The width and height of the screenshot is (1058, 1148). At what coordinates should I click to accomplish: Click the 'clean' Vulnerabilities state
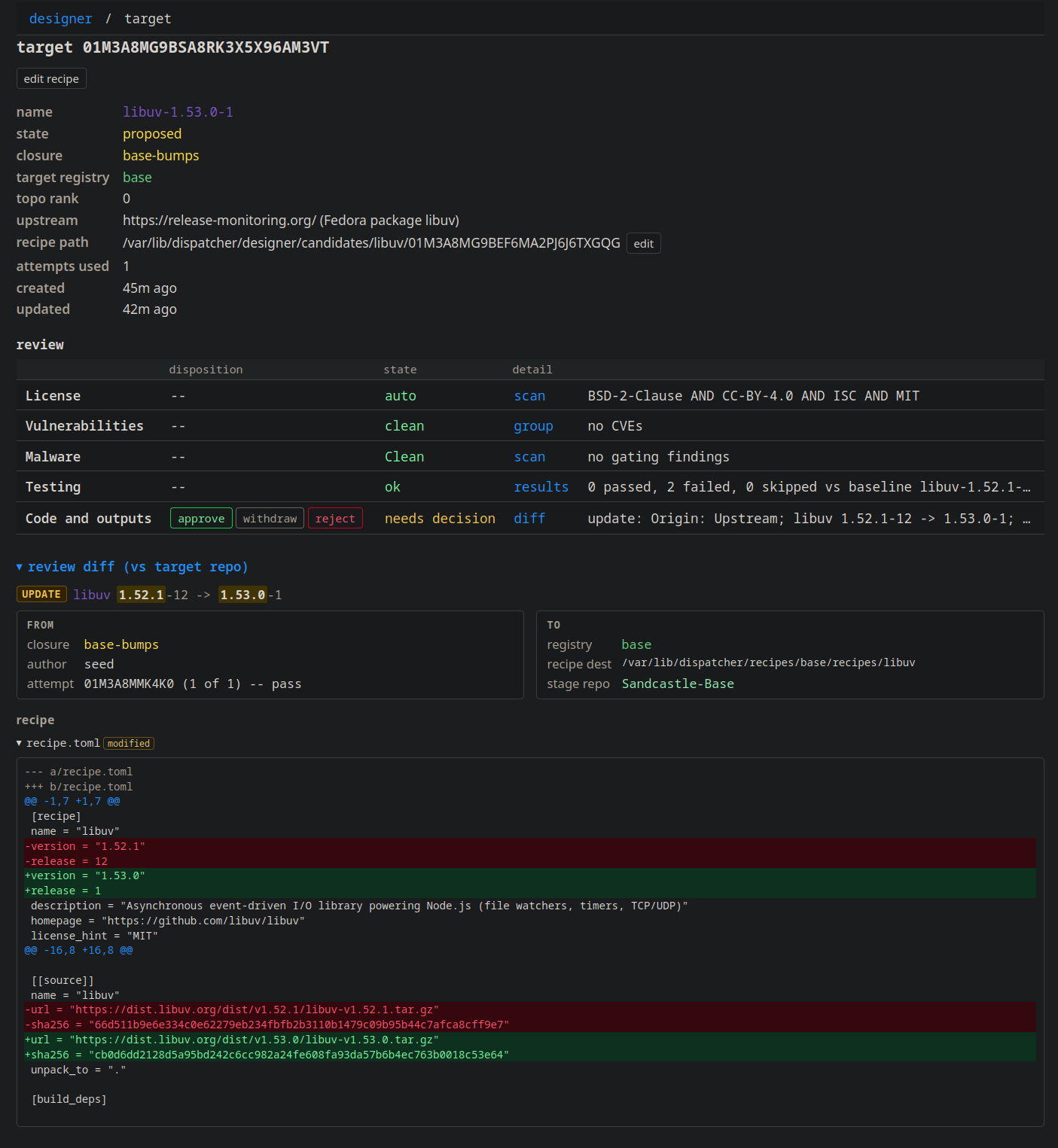pos(404,426)
